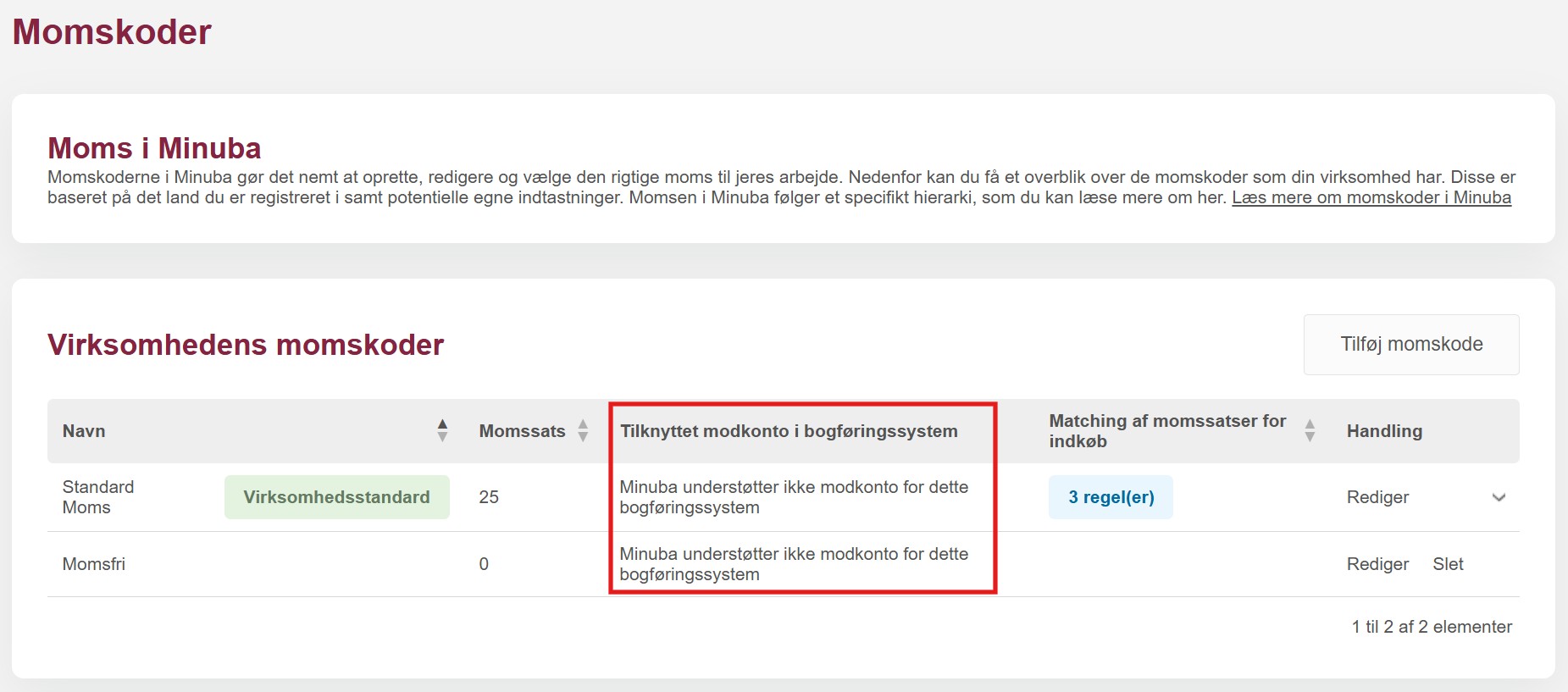The height and width of the screenshot is (692, 1568).
Task: Sort the table by the Navn column icon
Action: [442, 430]
